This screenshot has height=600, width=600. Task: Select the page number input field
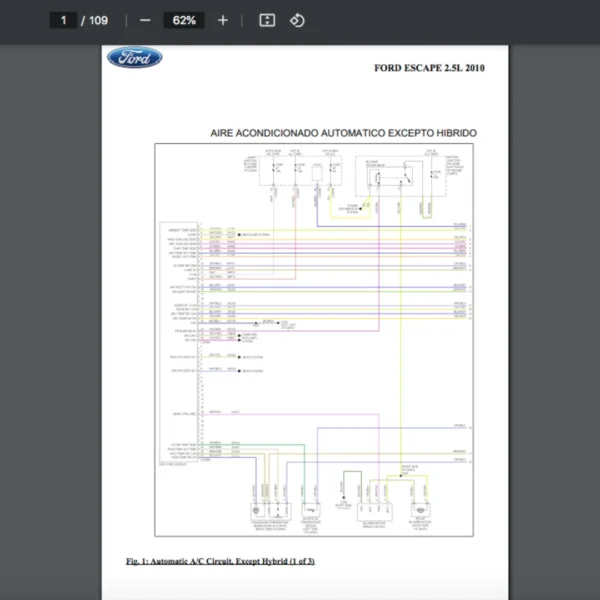click(64, 20)
